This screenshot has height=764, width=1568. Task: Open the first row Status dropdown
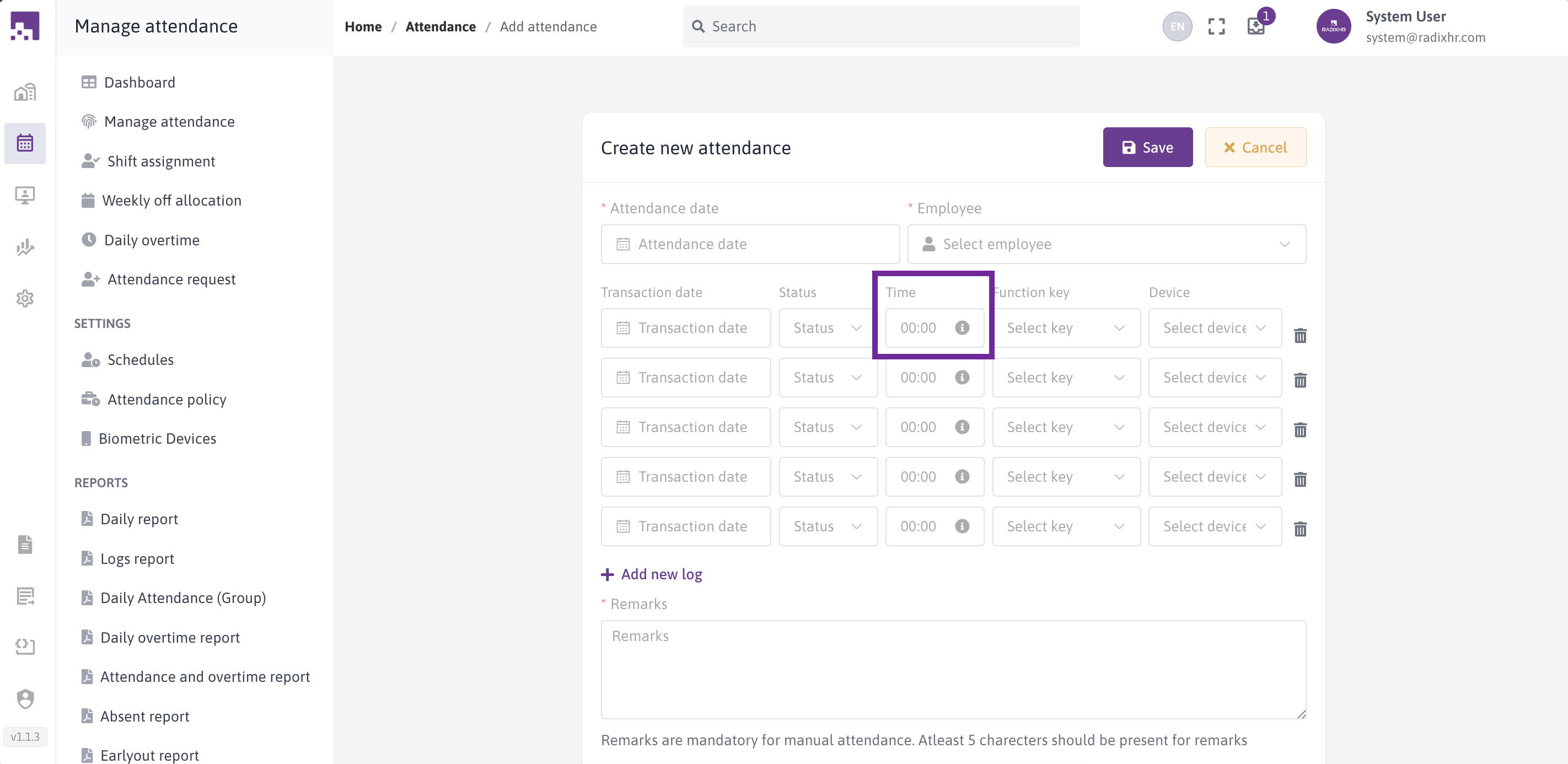pyautogui.click(x=827, y=328)
